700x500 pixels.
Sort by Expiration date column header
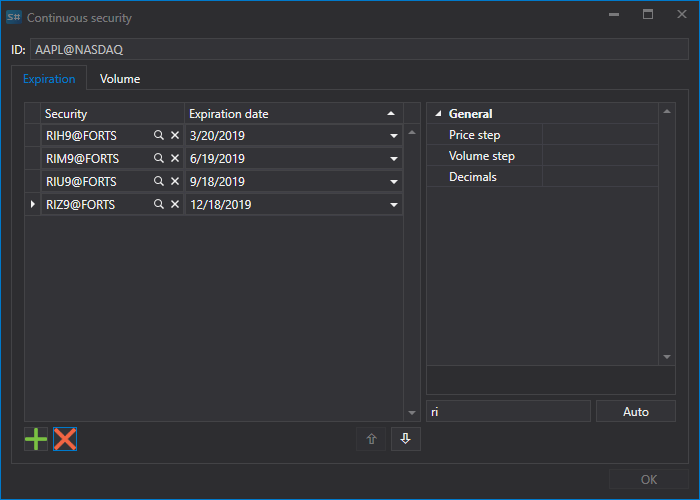coord(294,114)
